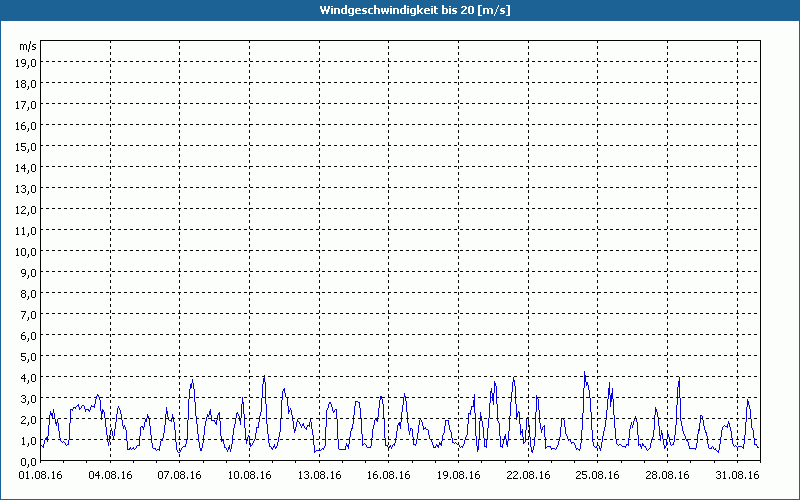Select the '10,0' y-axis label
The image size is (800, 500).
coord(26,252)
